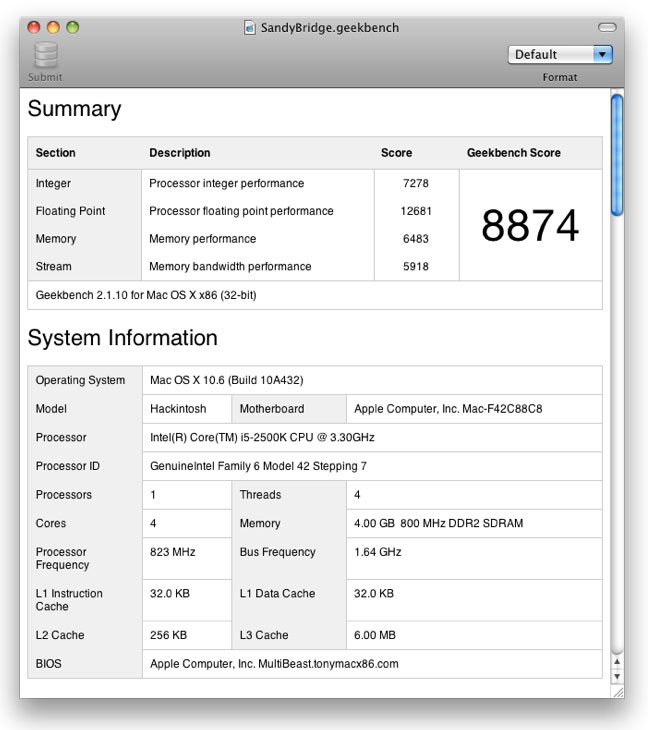The image size is (648, 730).
Task: Select the Intel Core i5-2500K processor text
Action: (262, 437)
